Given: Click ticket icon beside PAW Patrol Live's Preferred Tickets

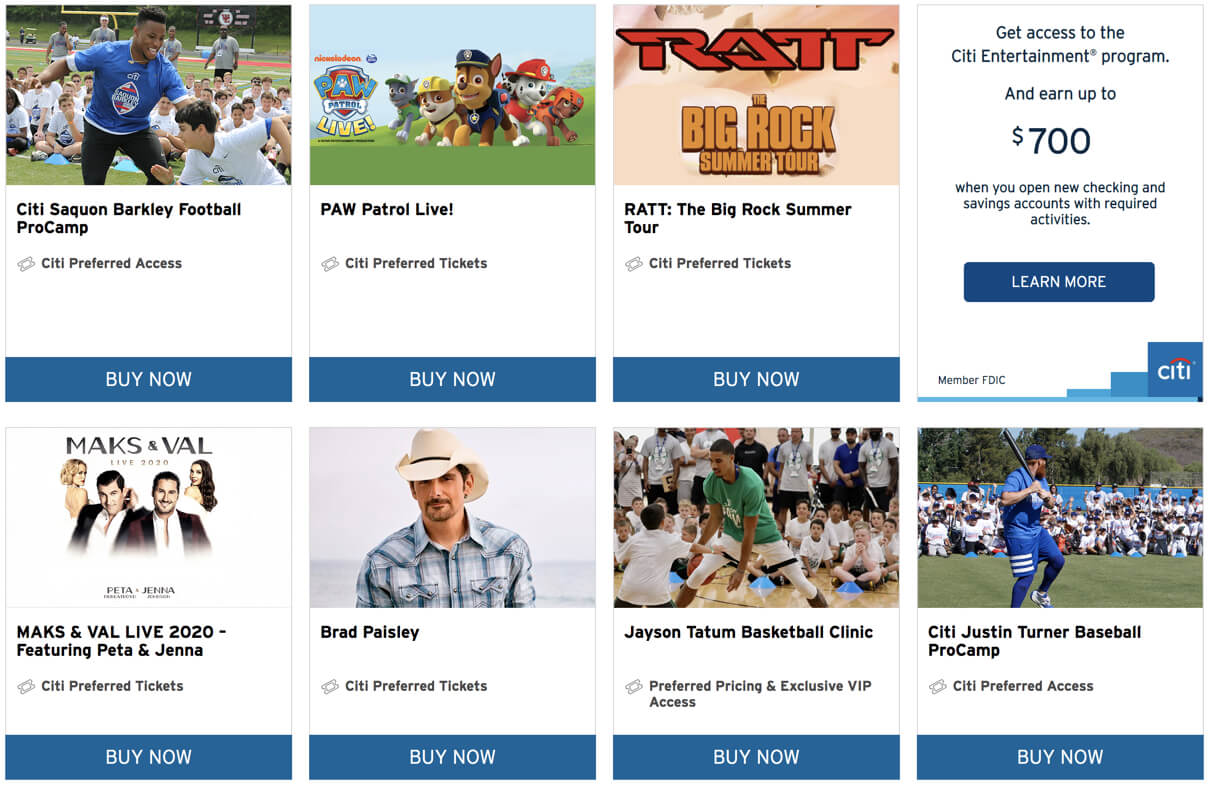Looking at the screenshot, I should click(x=329, y=264).
